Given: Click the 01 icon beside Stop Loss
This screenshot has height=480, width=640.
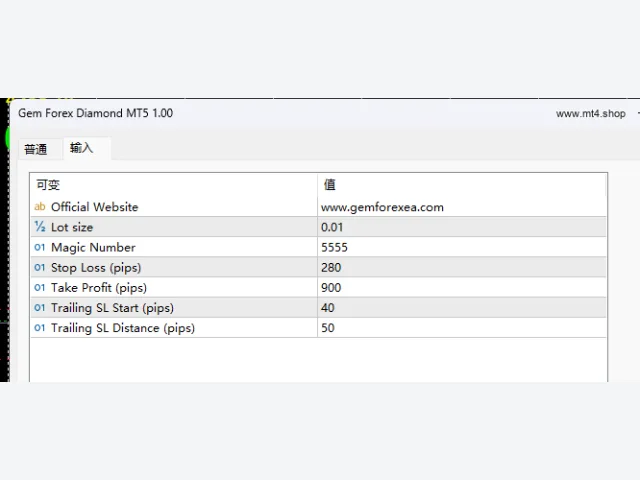Looking at the screenshot, I should [40, 267].
